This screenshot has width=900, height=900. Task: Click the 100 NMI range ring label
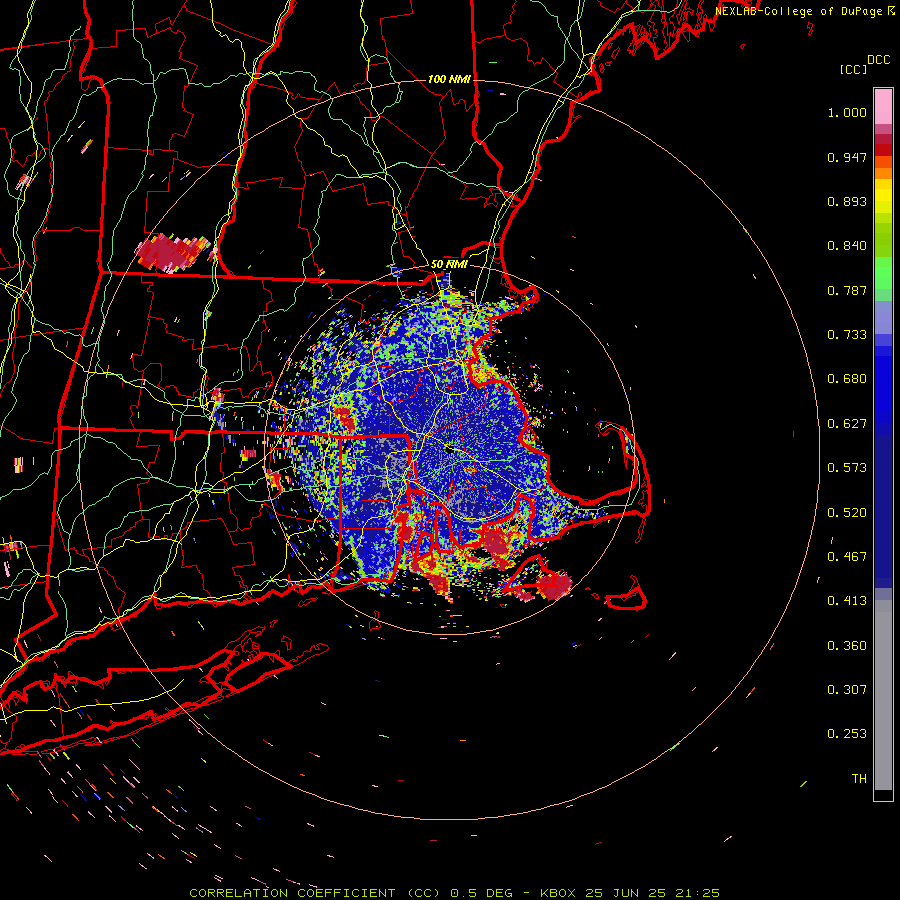[x=449, y=79]
